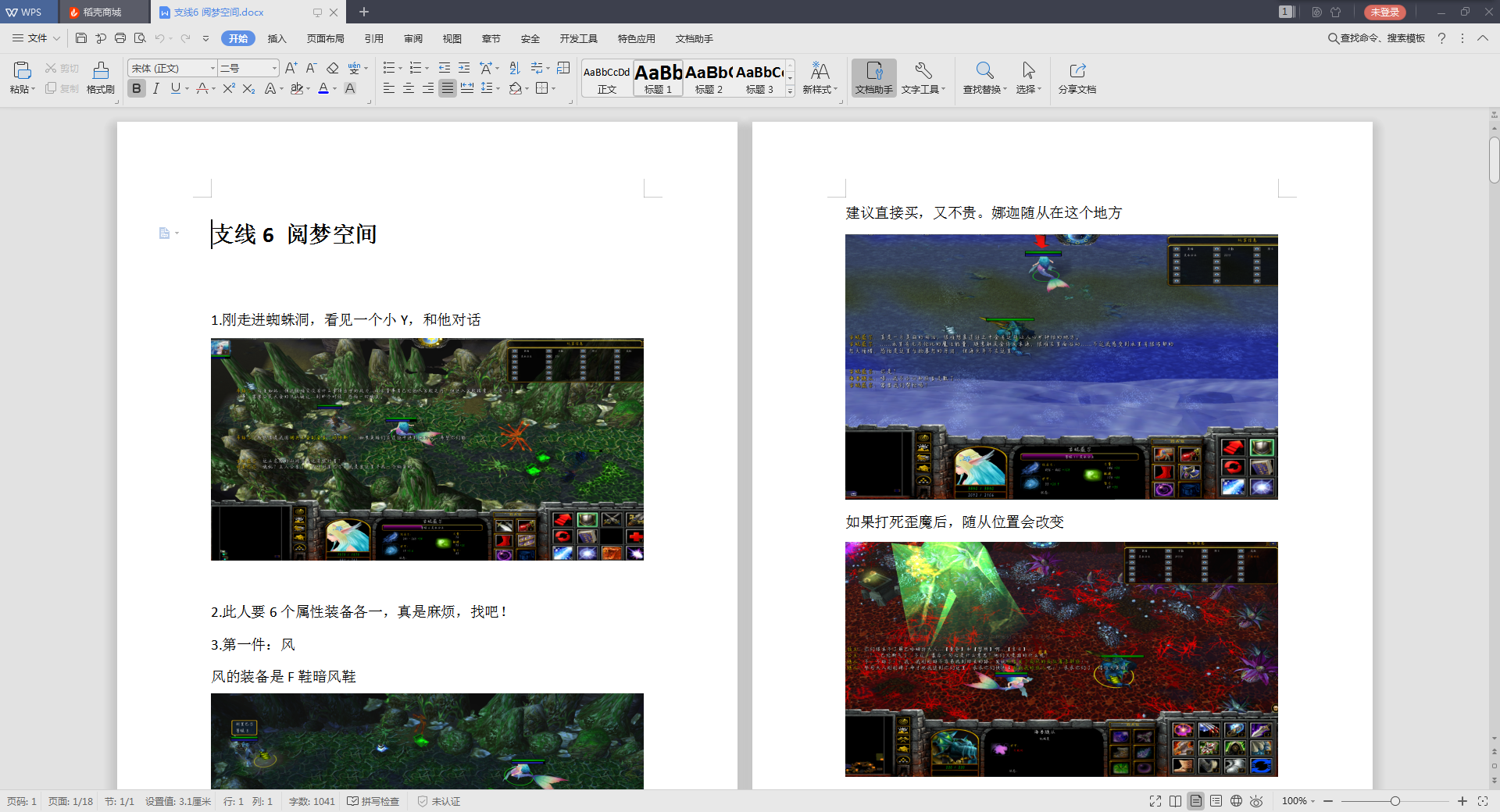Click the bullet list icon
1500x812 pixels.
tap(389, 69)
